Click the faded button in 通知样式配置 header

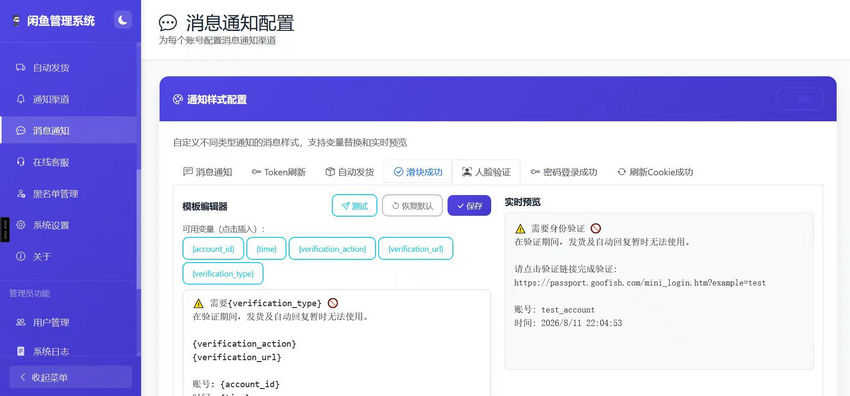click(800, 99)
